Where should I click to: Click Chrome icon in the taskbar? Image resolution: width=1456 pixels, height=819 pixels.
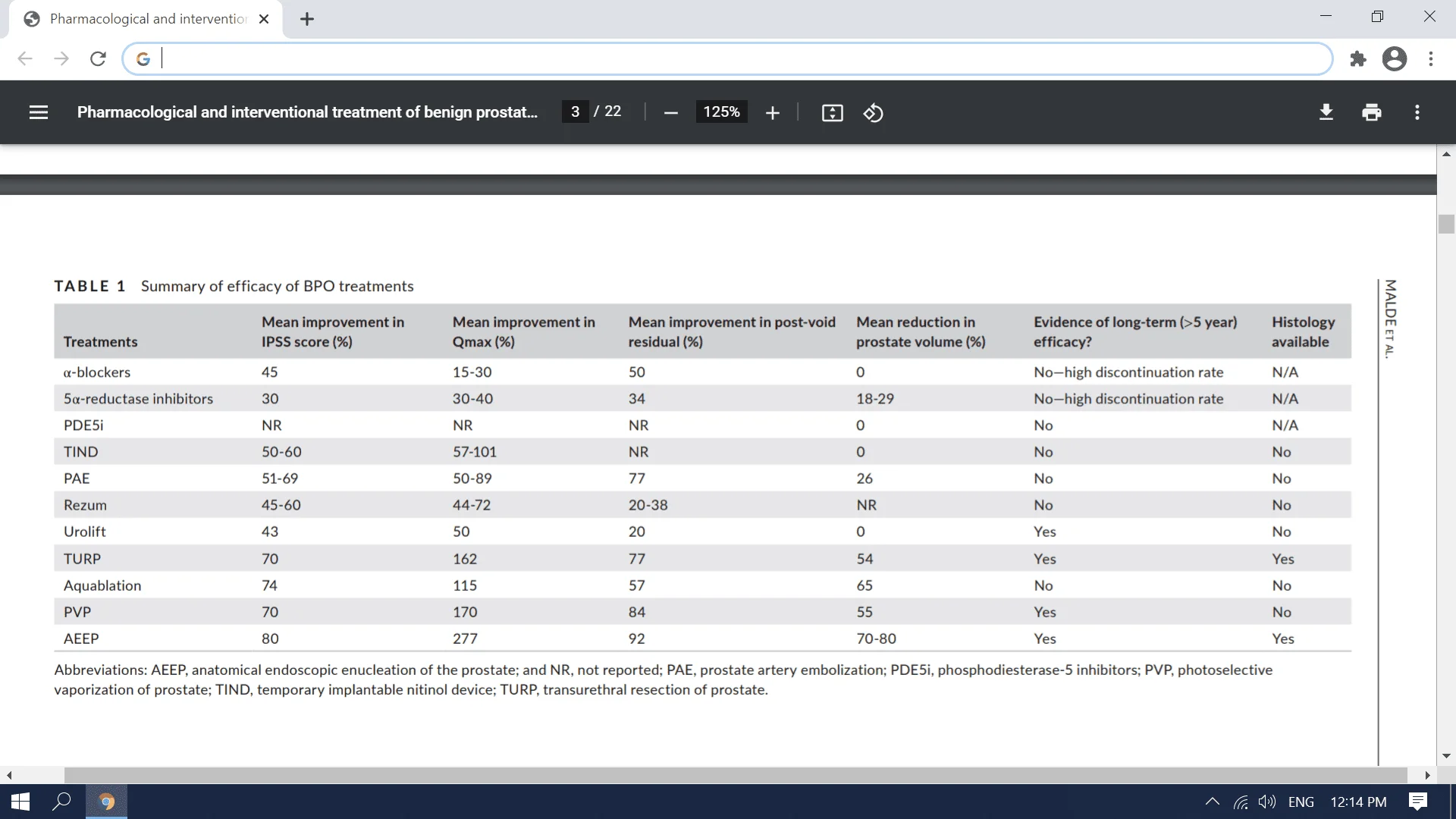[106, 802]
